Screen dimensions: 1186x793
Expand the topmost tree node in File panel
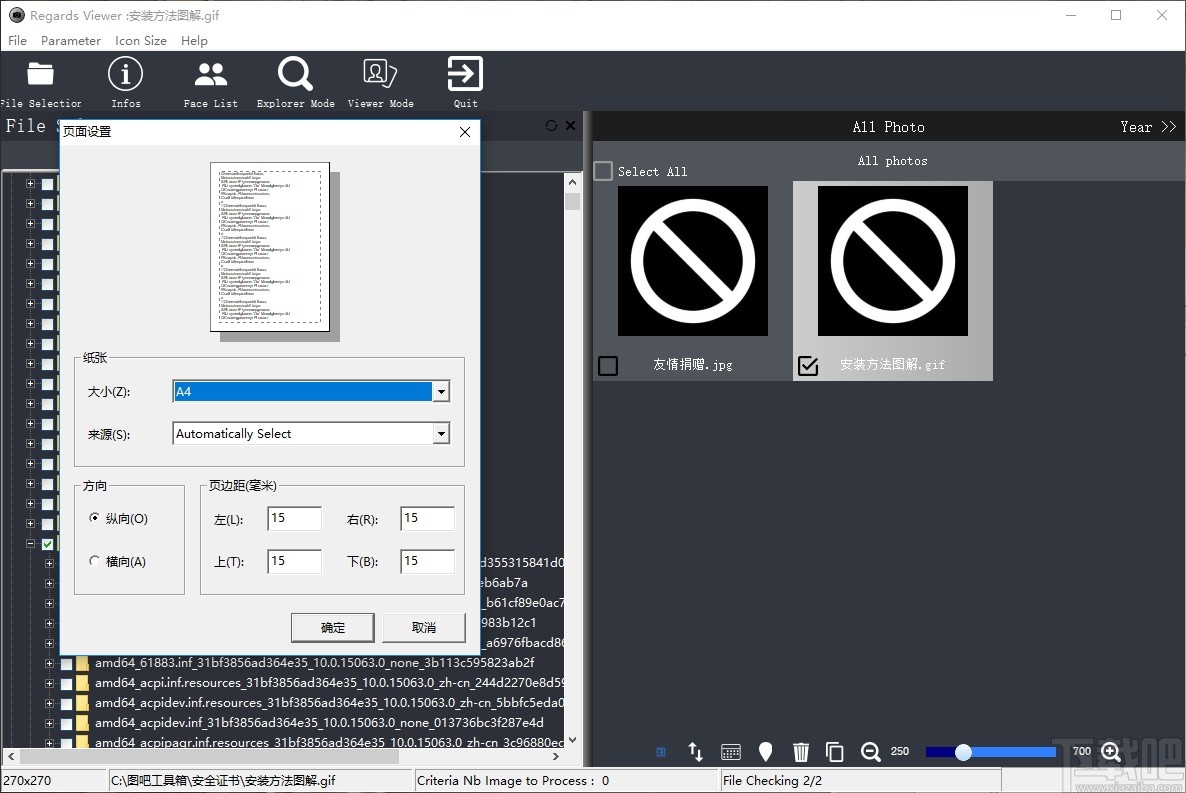[30, 183]
